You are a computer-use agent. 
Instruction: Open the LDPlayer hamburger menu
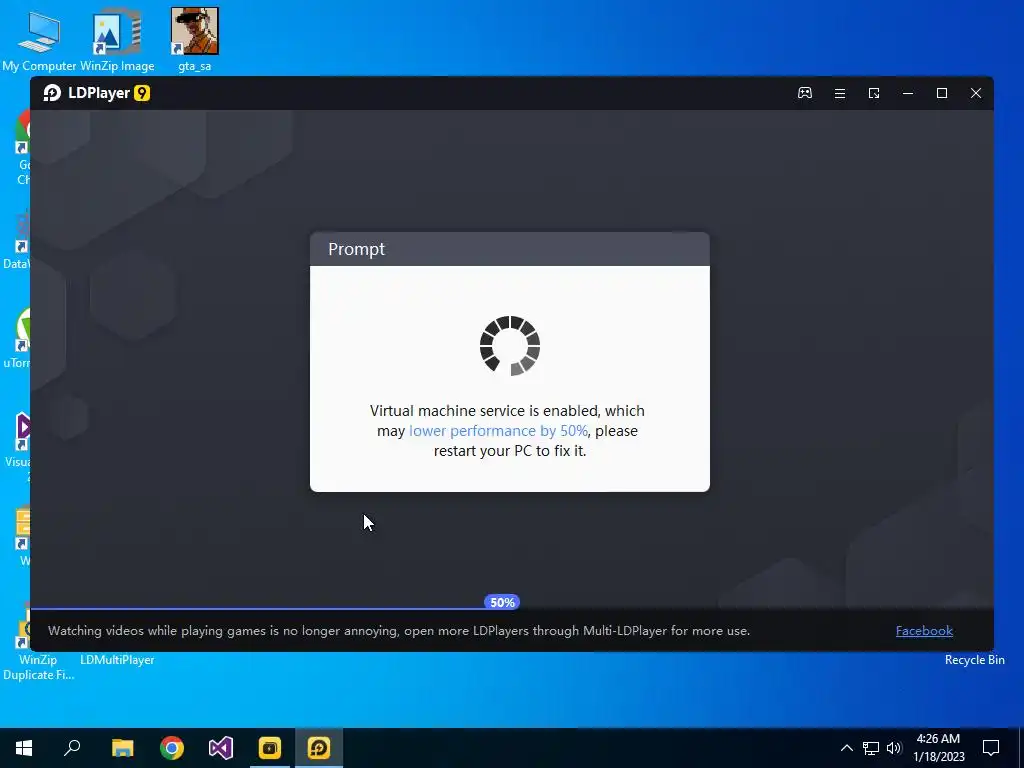pyautogui.click(x=840, y=93)
